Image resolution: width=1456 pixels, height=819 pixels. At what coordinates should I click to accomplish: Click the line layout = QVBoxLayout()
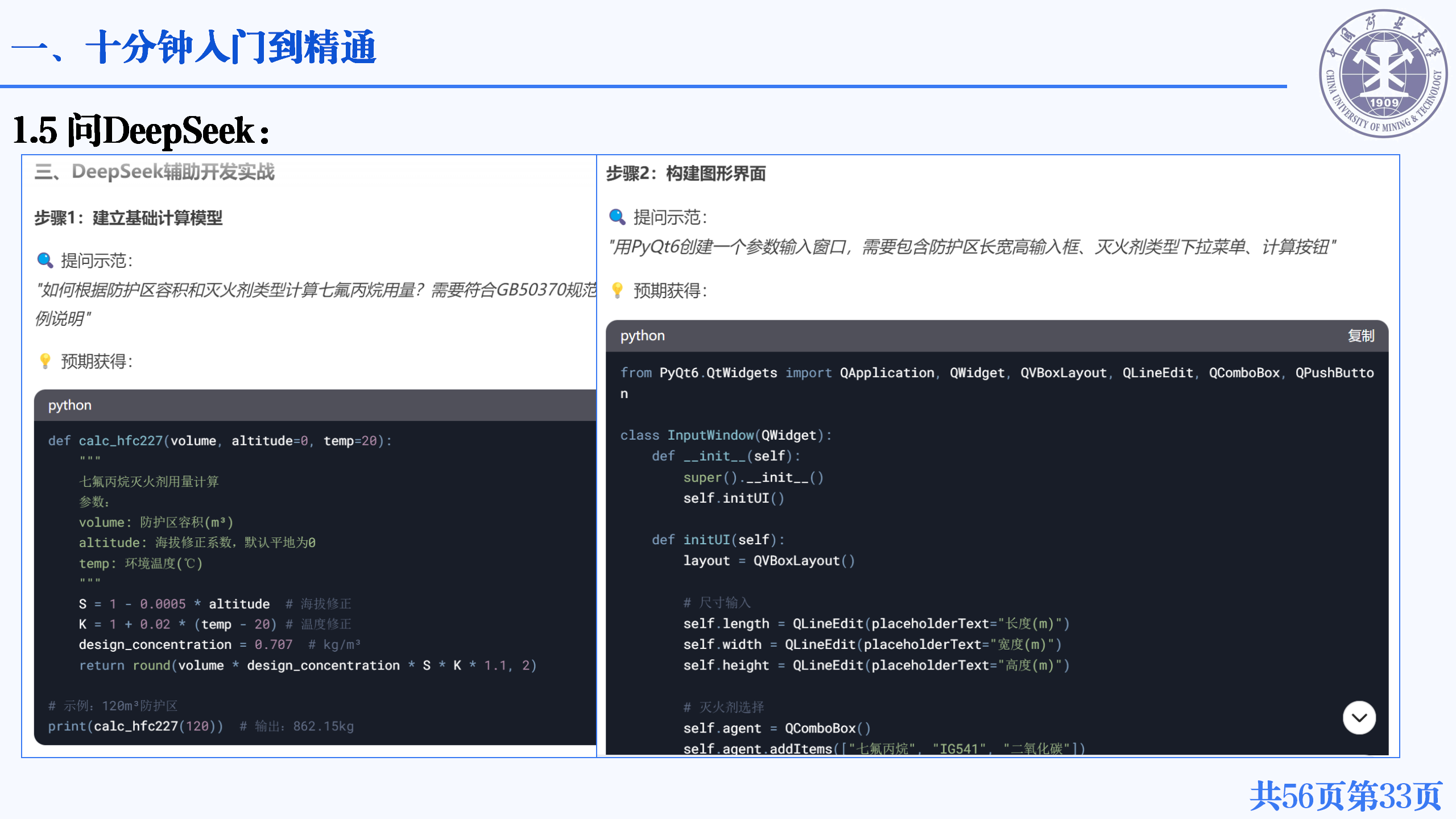(768, 561)
